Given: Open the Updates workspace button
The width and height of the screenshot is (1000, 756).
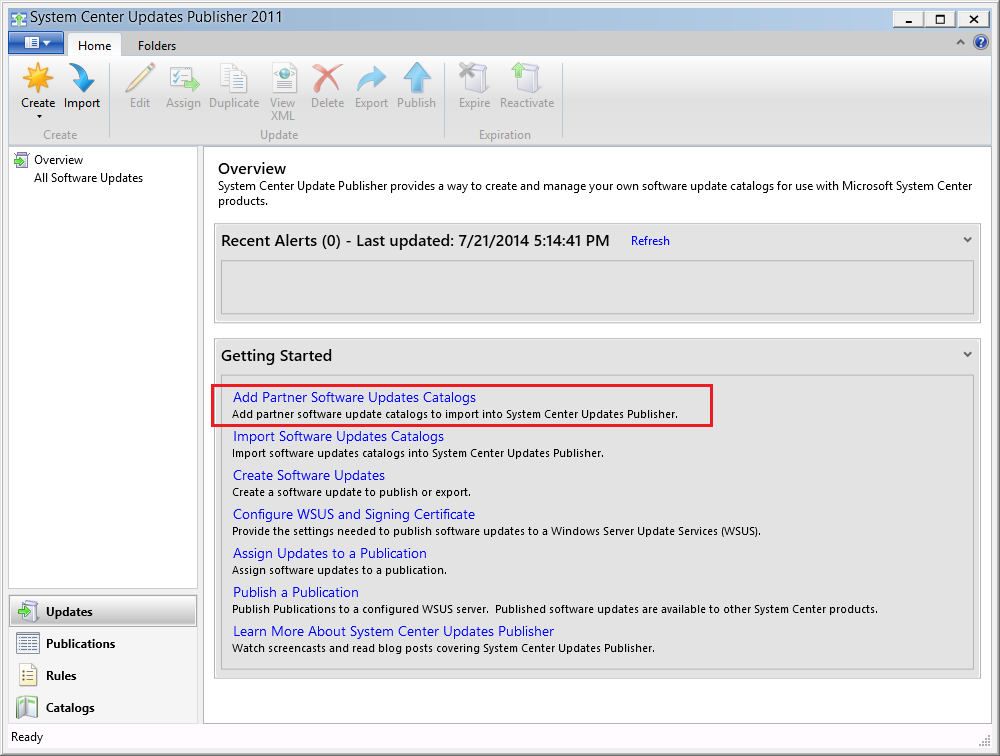Looking at the screenshot, I should coord(103,611).
